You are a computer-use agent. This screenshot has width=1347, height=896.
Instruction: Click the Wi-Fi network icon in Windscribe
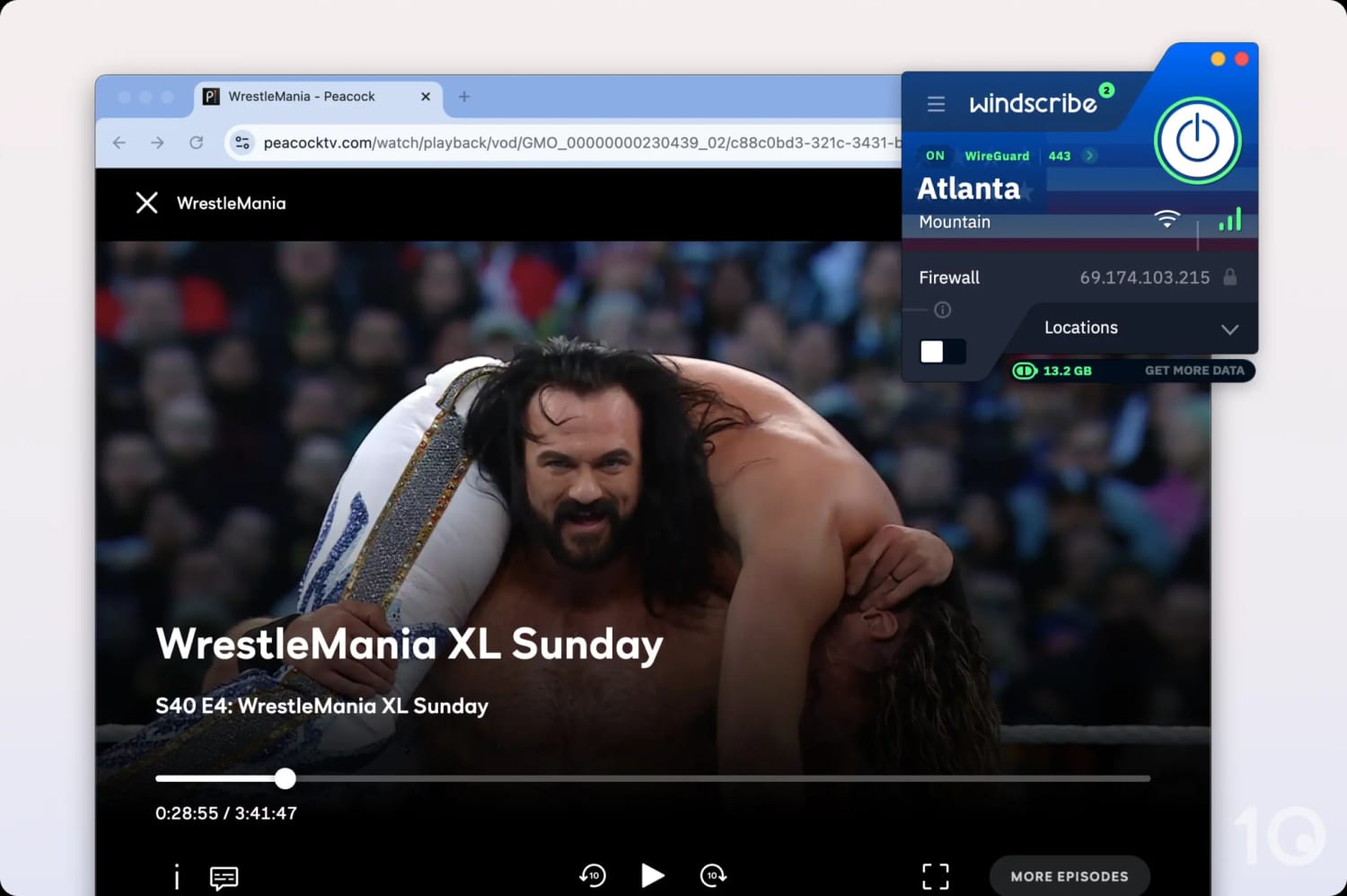(1167, 218)
